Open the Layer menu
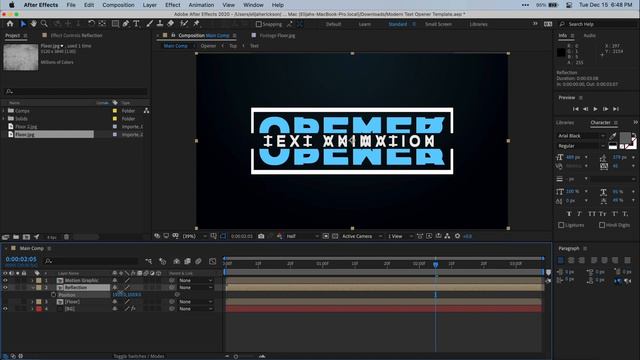Image resolution: width=640 pixels, height=360 pixels. (x=149, y=5)
